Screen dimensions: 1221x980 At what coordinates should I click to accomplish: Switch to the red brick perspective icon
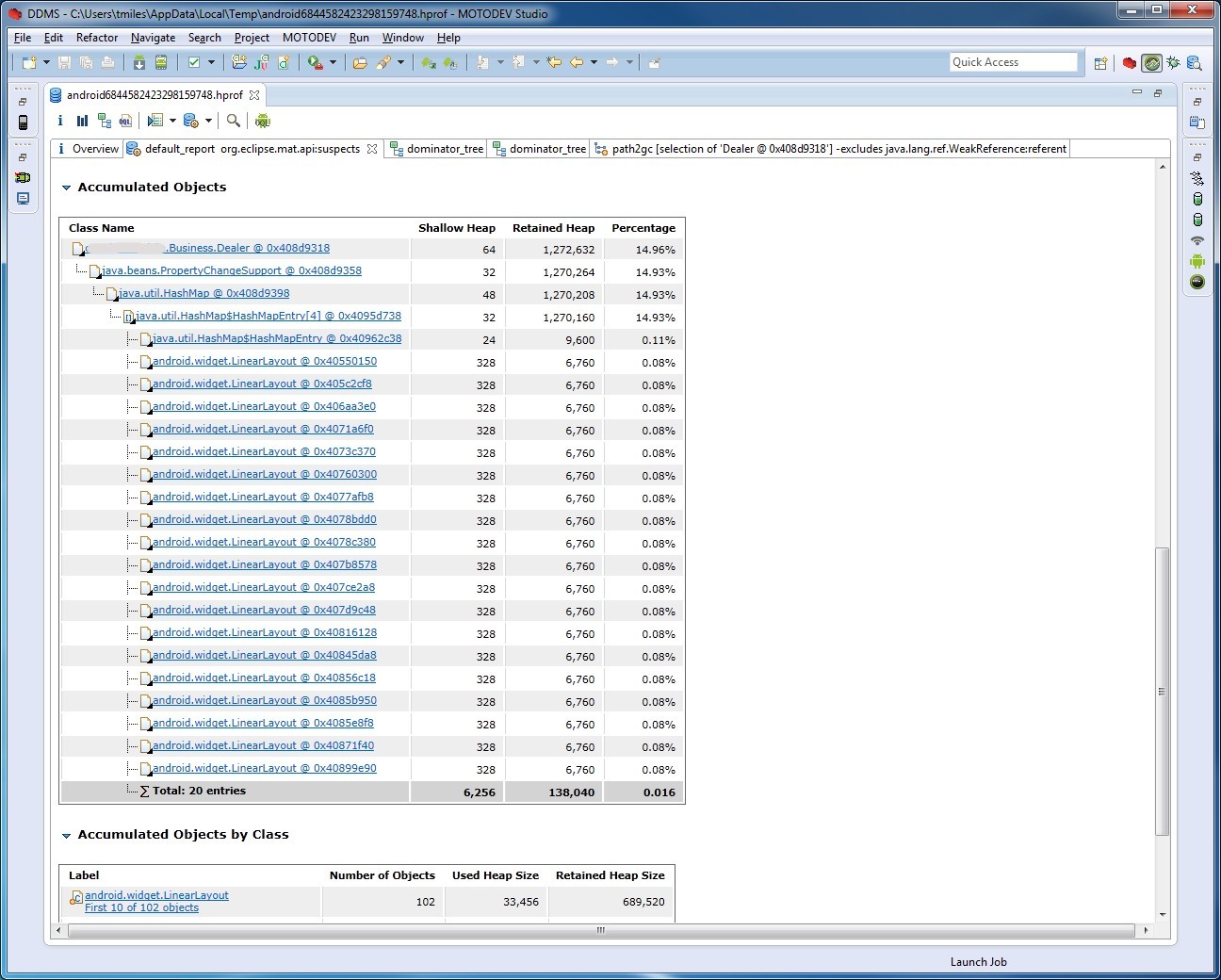point(1129,63)
